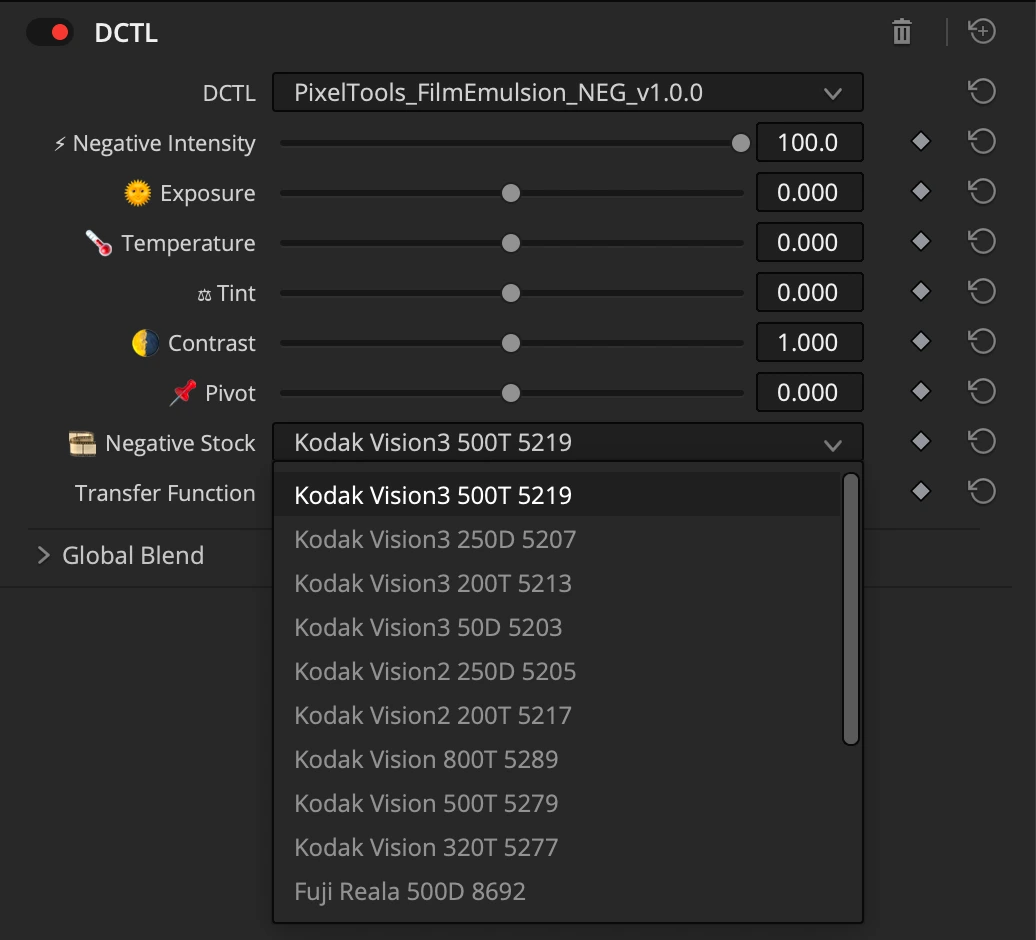1036x940 pixels.
Task: Expand the Global Blend section
Action: click(x=44, y=556)
